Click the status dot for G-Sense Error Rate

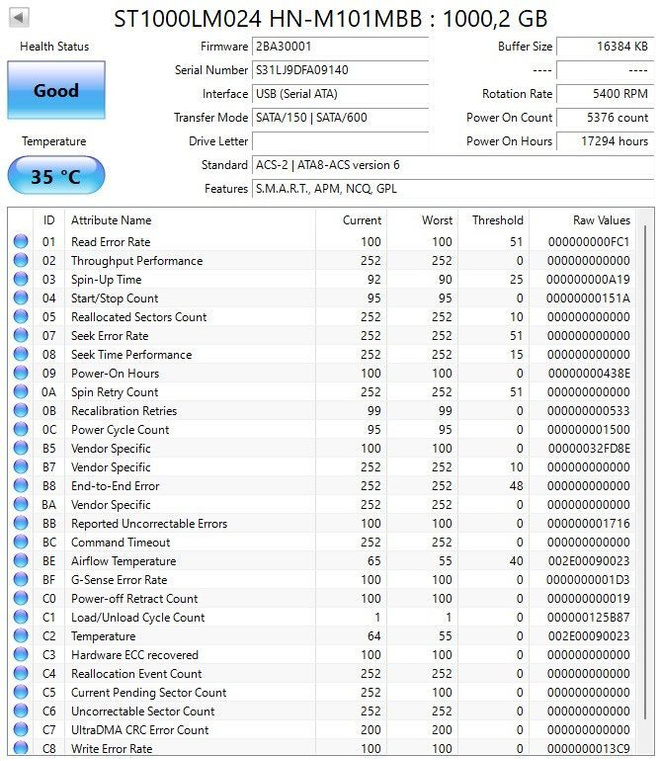[x=21, y=579]
